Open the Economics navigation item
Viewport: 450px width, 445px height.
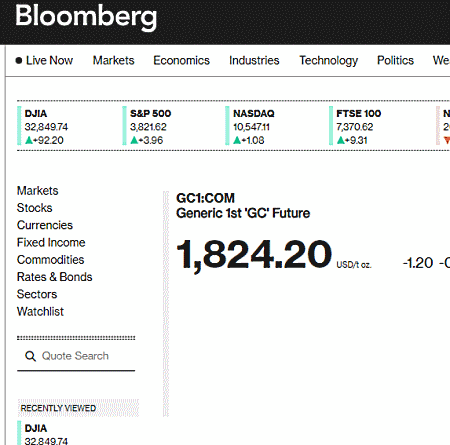[x=181, y=60]
